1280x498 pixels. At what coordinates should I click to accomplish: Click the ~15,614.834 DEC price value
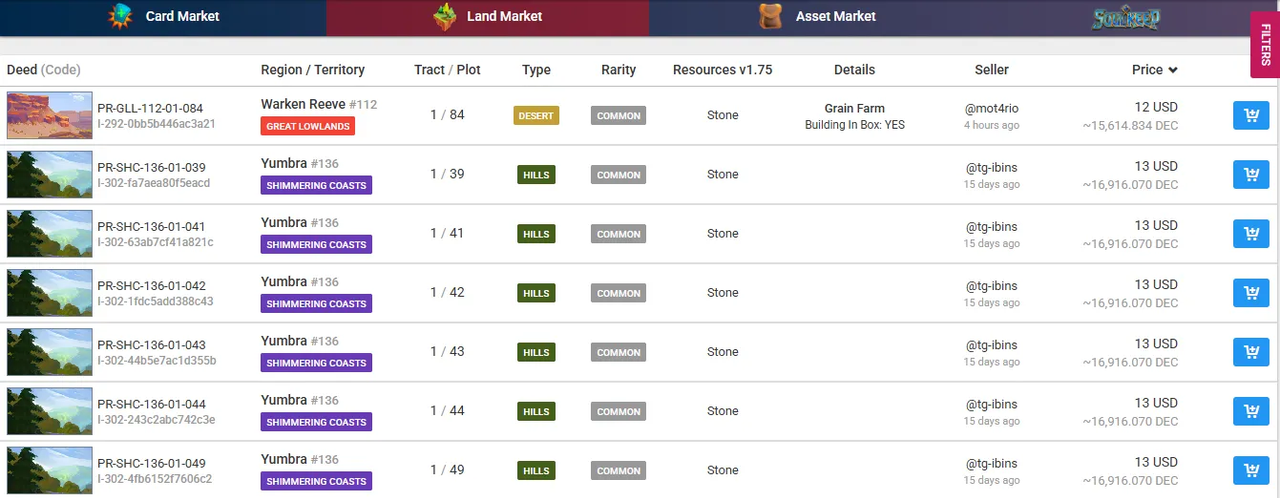[1130, 126]
